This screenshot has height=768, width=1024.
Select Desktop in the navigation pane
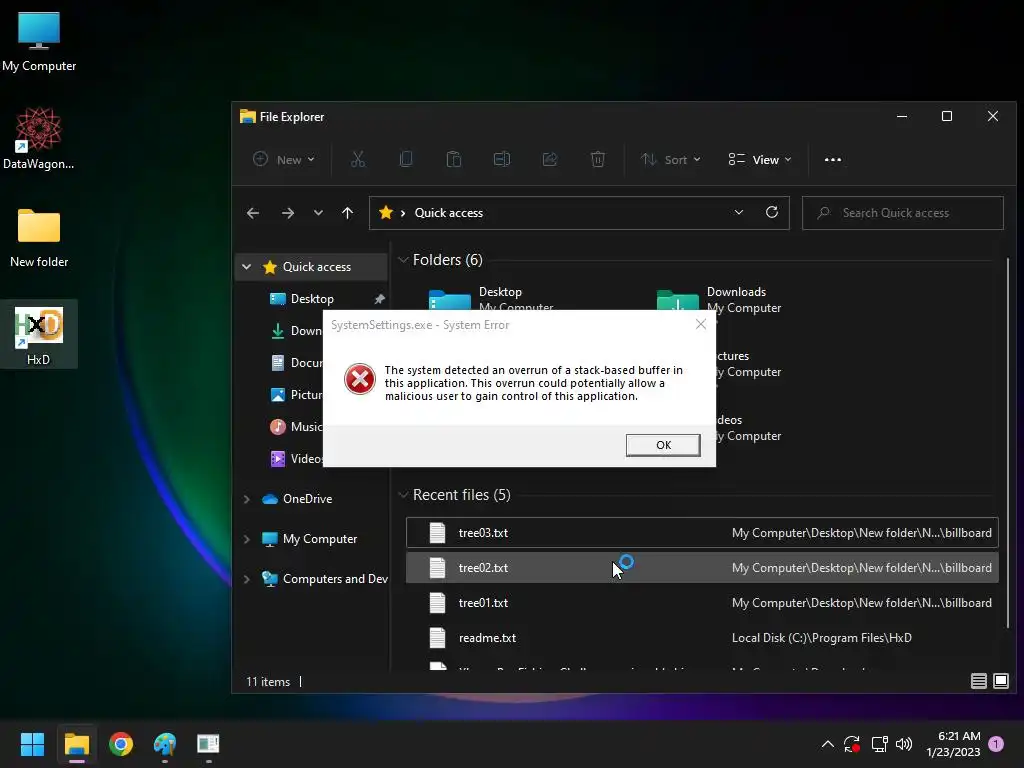click(x=312, y=298)
